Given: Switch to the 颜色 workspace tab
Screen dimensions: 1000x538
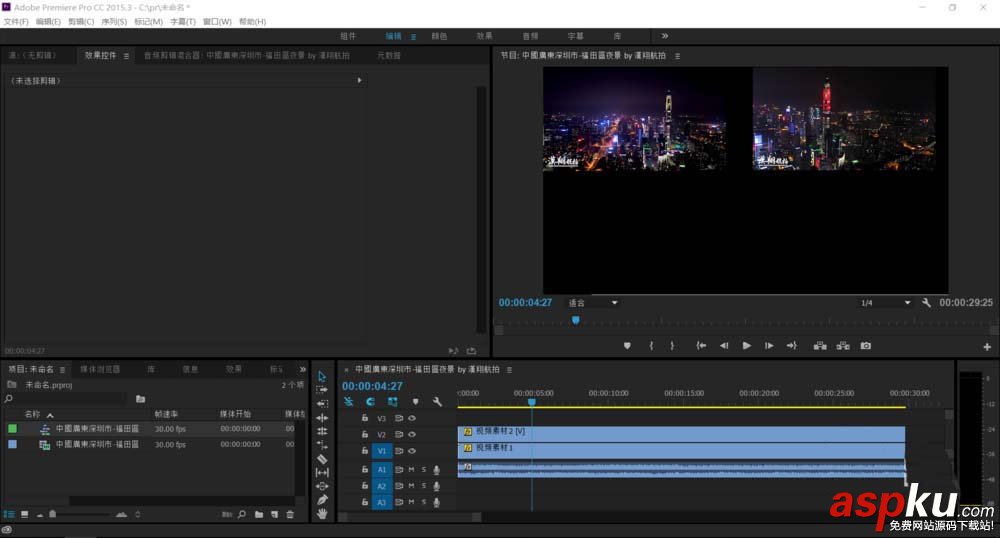Looking at the screenshot, I should [439, 36].
